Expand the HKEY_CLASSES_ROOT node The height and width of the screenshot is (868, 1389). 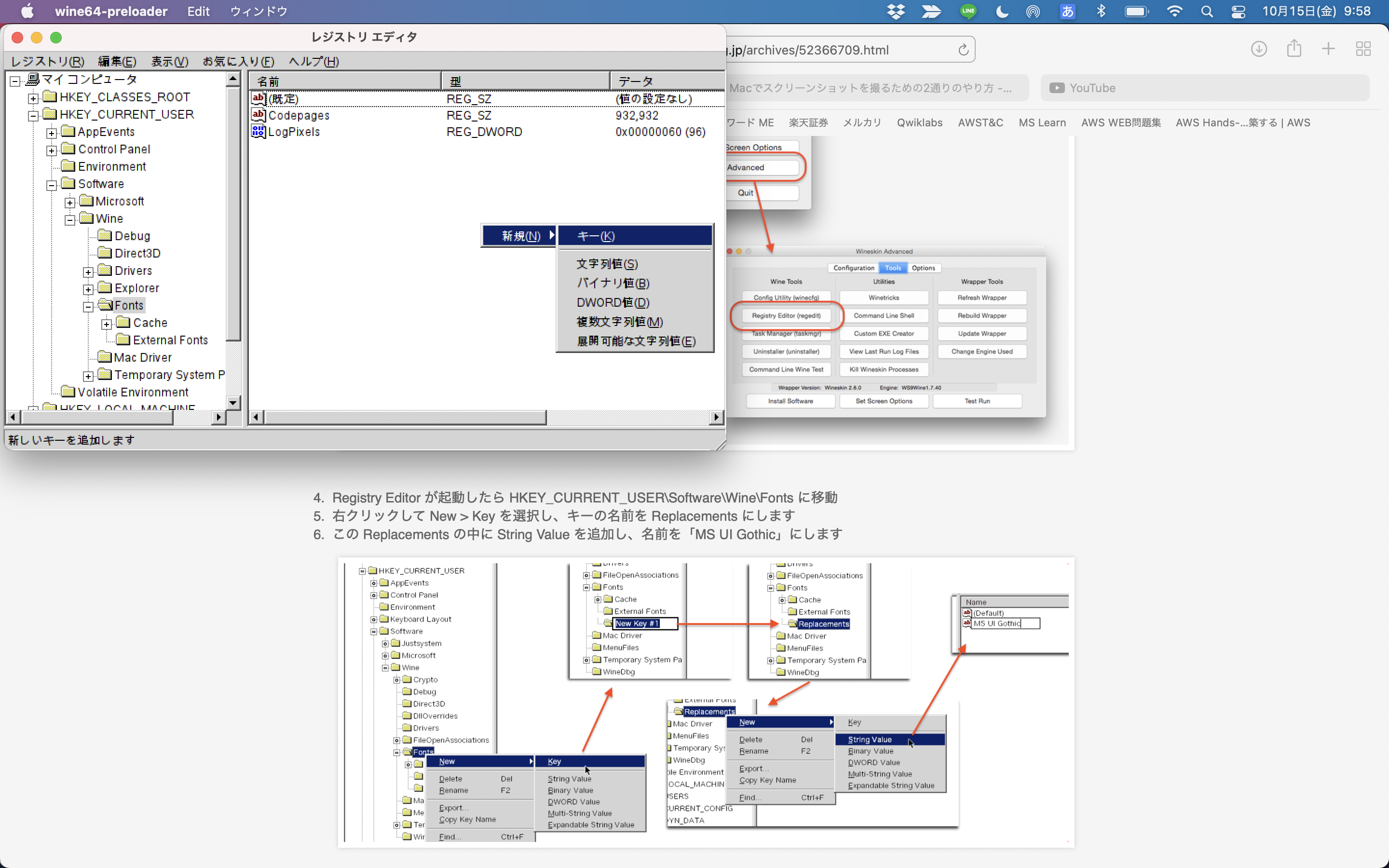click(33, 98)
